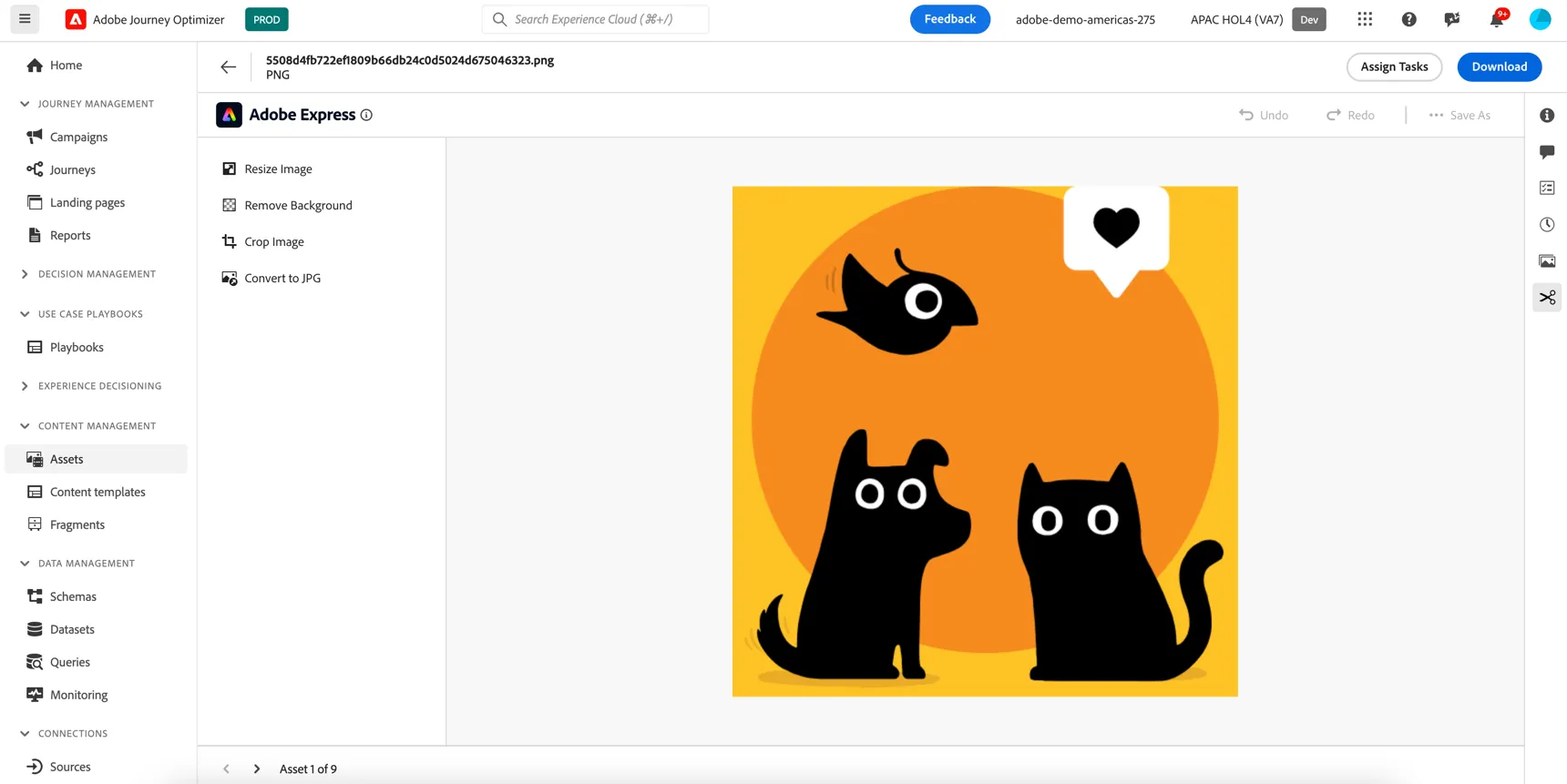Collapse the Data Management section

25,564
